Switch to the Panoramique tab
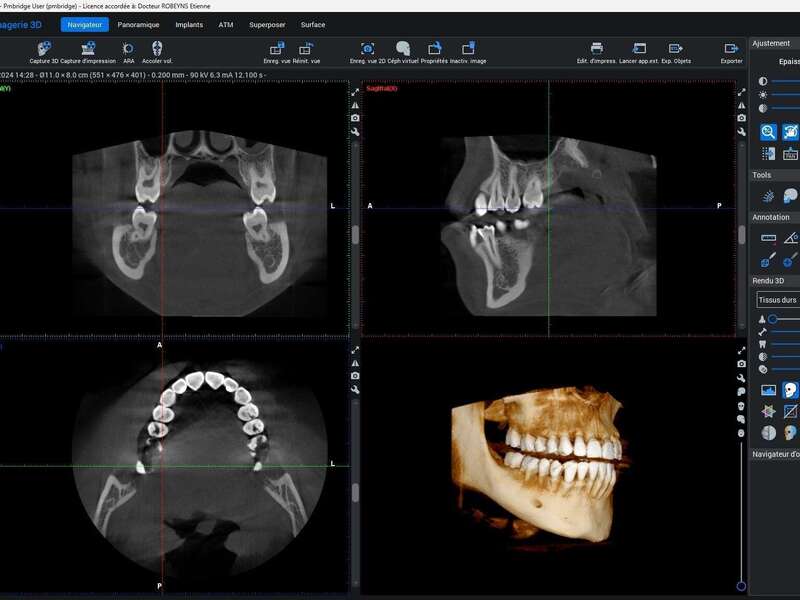 pyautogui.click(x=138, y=24)
